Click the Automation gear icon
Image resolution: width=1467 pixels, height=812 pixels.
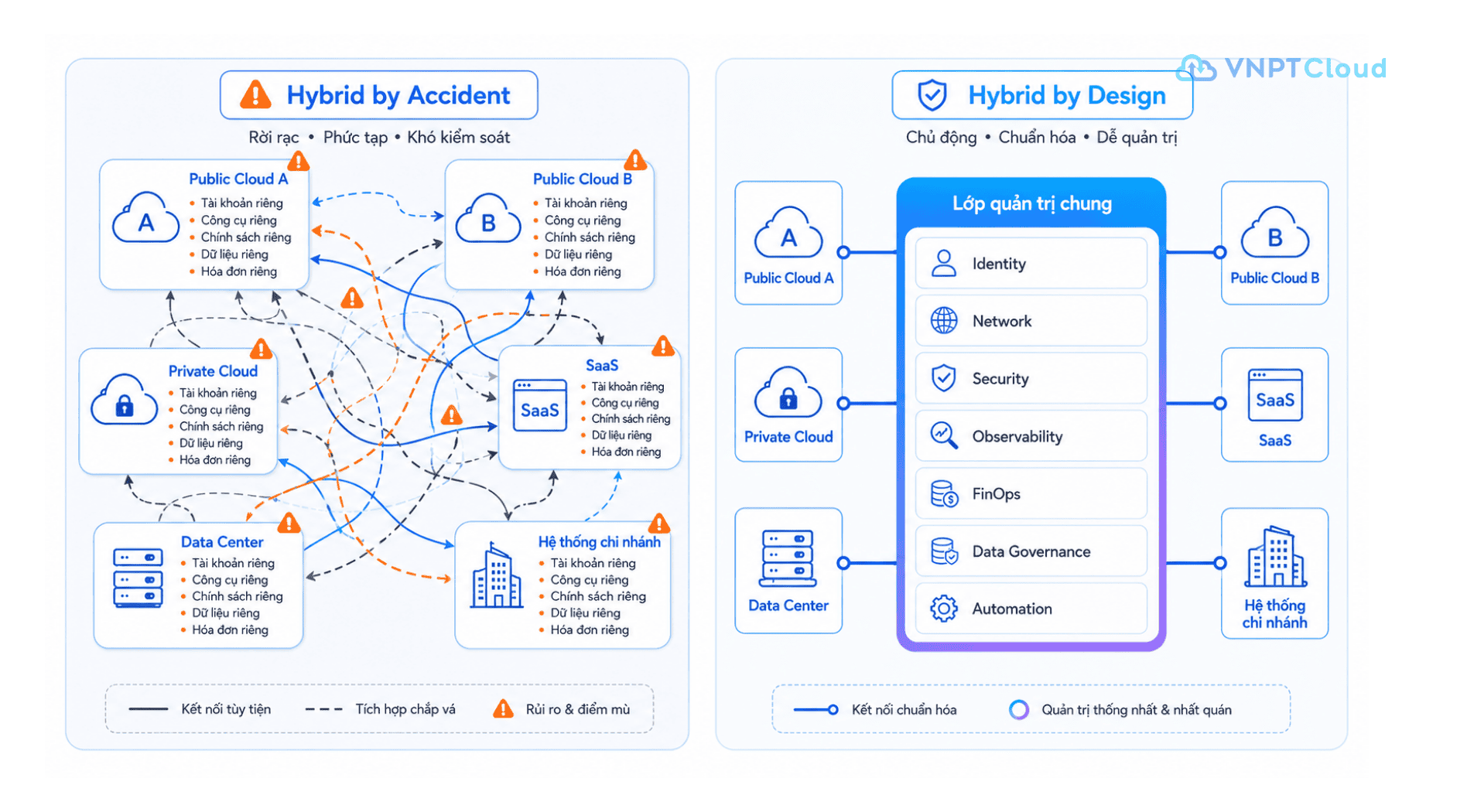click(943, 609)
